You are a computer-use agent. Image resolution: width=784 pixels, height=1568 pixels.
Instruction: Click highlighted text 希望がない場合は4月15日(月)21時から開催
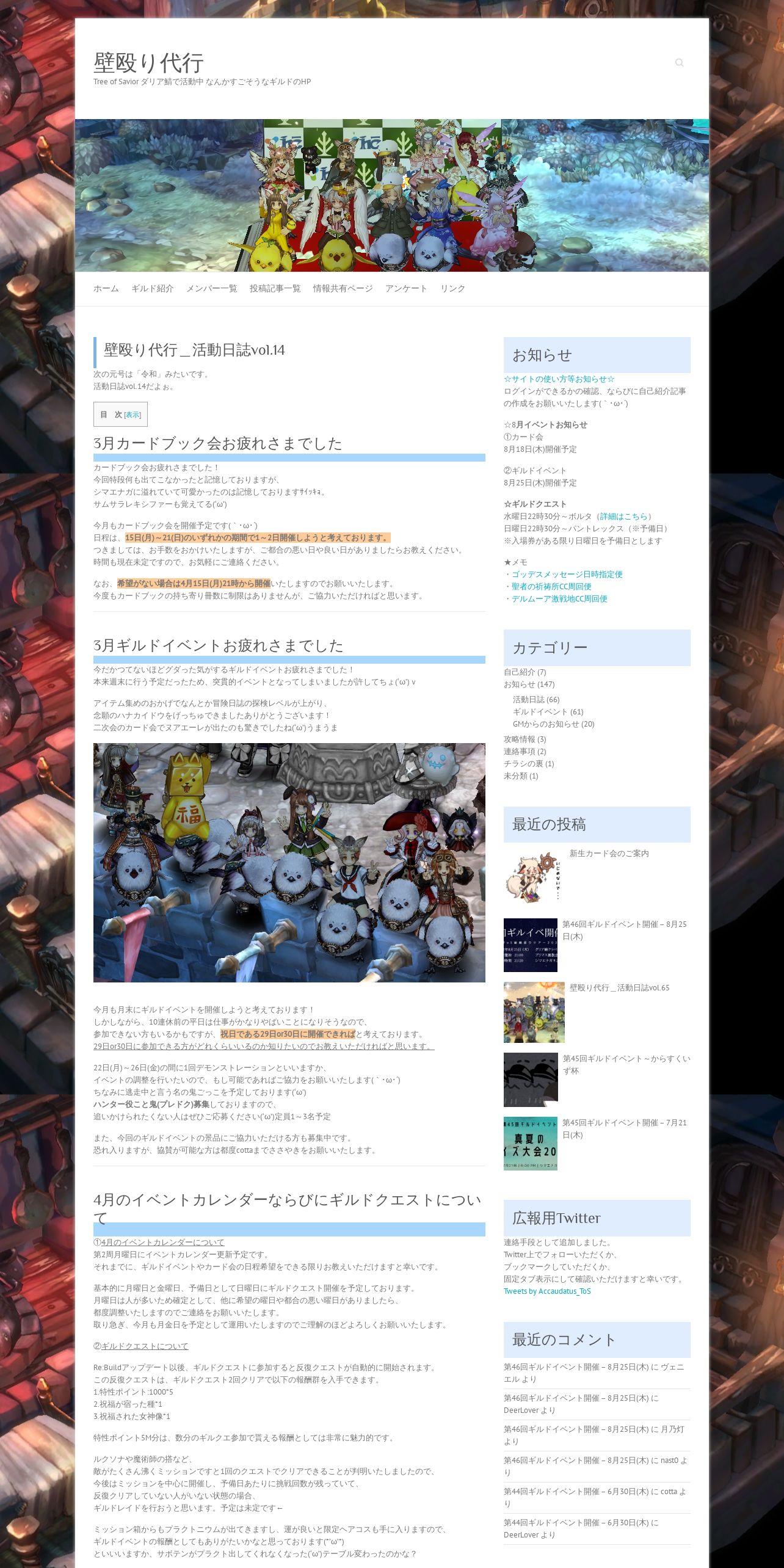click(194, 584)
